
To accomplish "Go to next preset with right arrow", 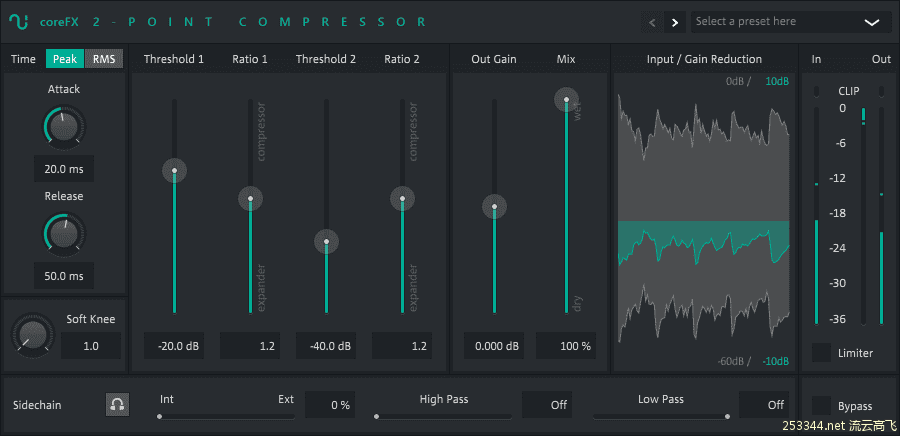I will point(675,22).
